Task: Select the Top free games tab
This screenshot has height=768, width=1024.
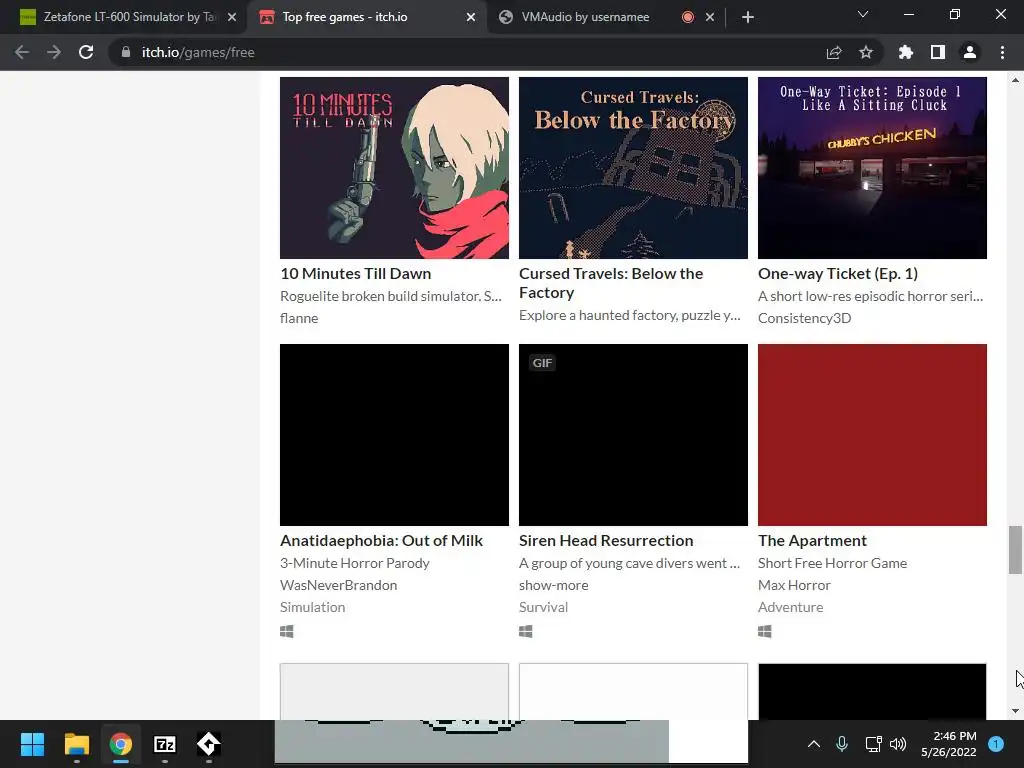Action: click(367, 17)
